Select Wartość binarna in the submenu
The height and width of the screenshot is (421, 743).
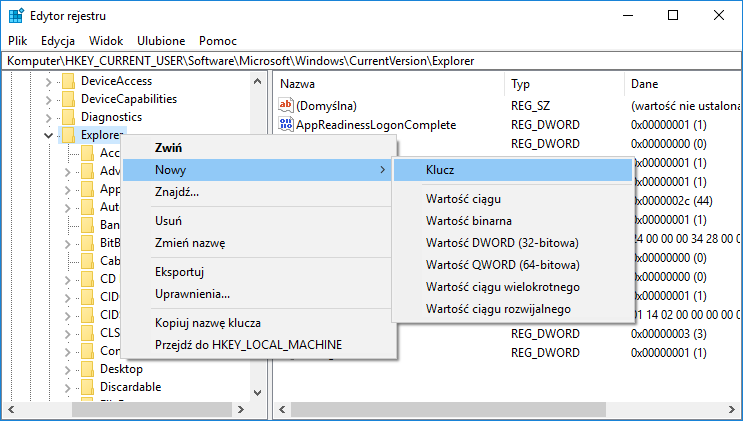[x=513, y=221]
